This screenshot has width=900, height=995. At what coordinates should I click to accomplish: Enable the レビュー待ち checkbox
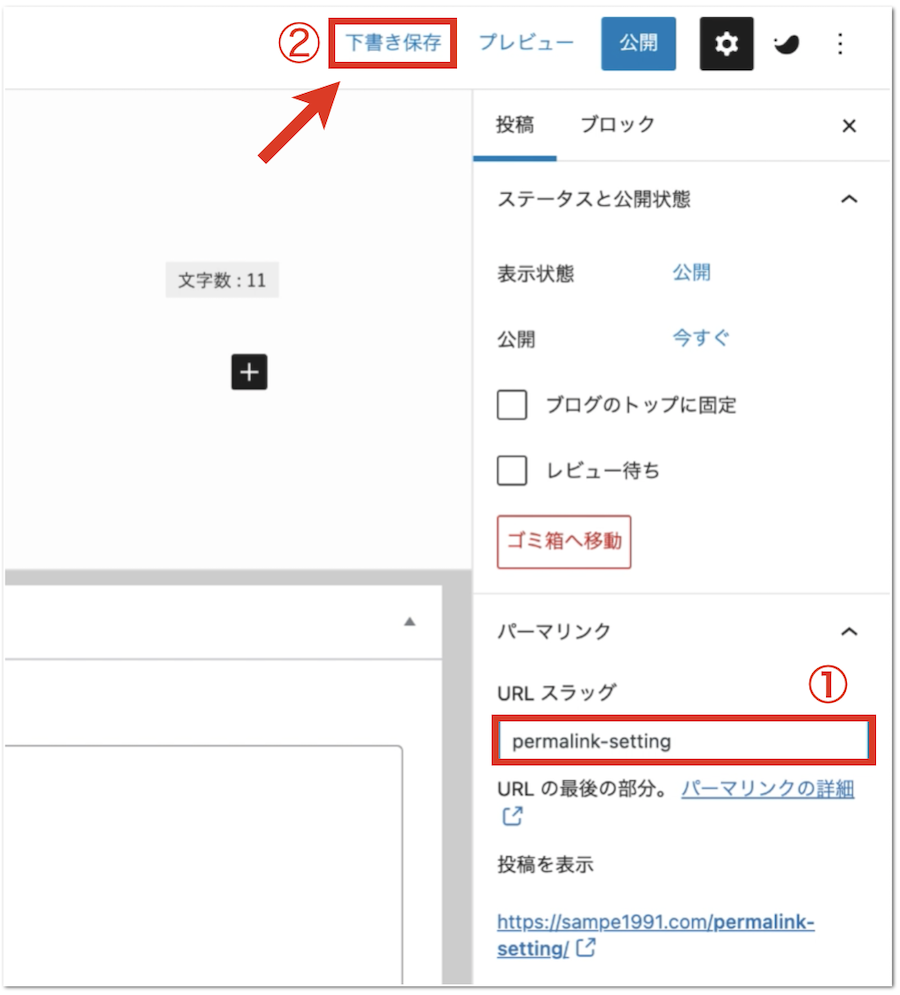[512, 470]
